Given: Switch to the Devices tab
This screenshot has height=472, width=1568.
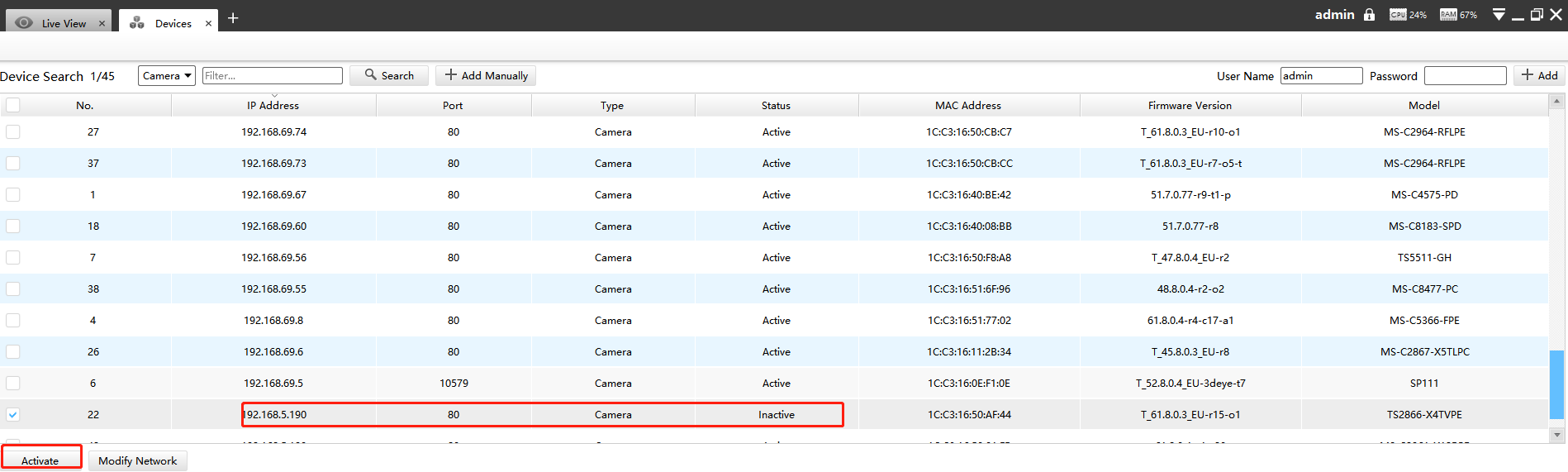Looking at the screenshot, I should [169, 21].
